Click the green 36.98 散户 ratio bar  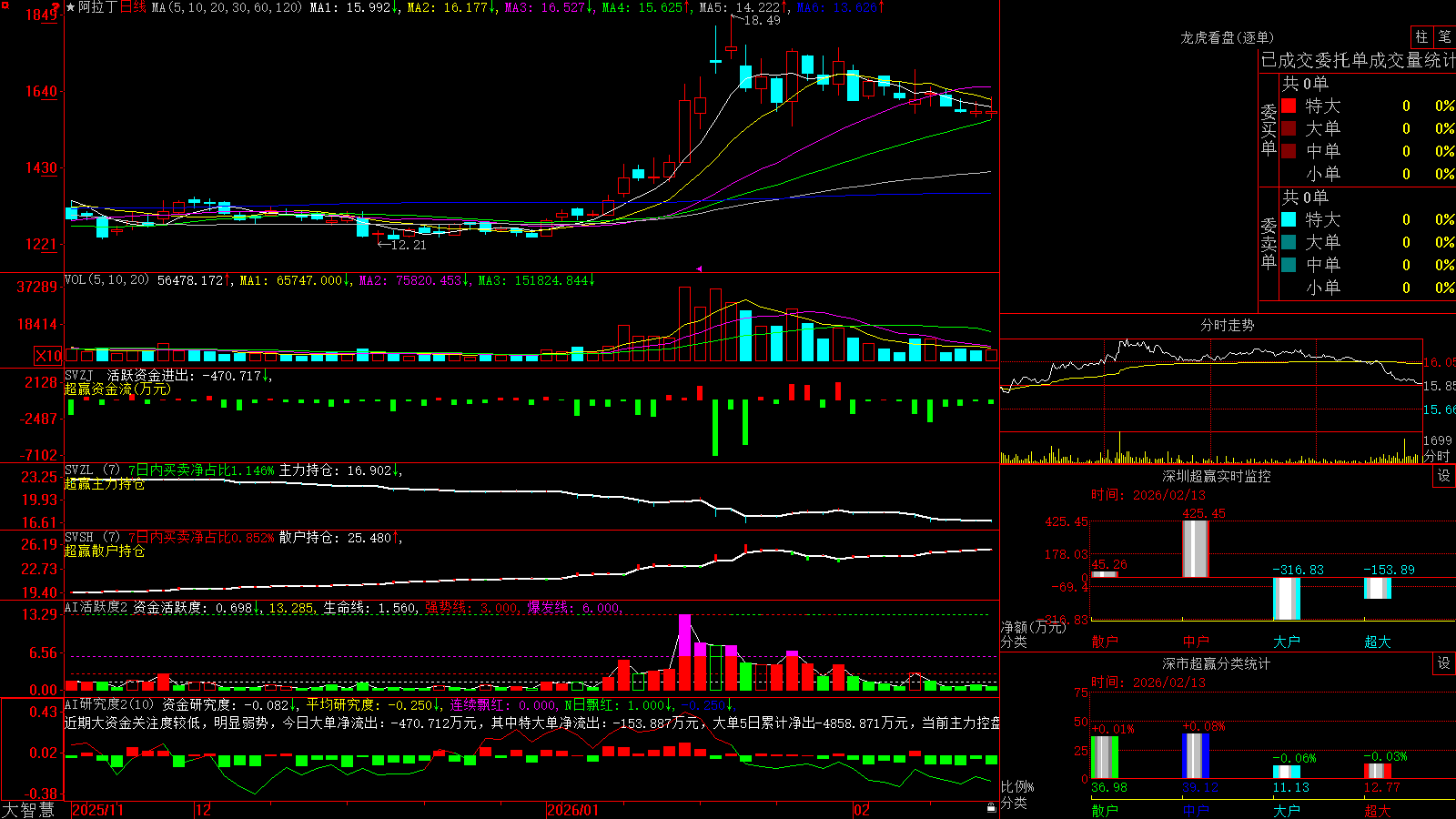point(1105,757)
